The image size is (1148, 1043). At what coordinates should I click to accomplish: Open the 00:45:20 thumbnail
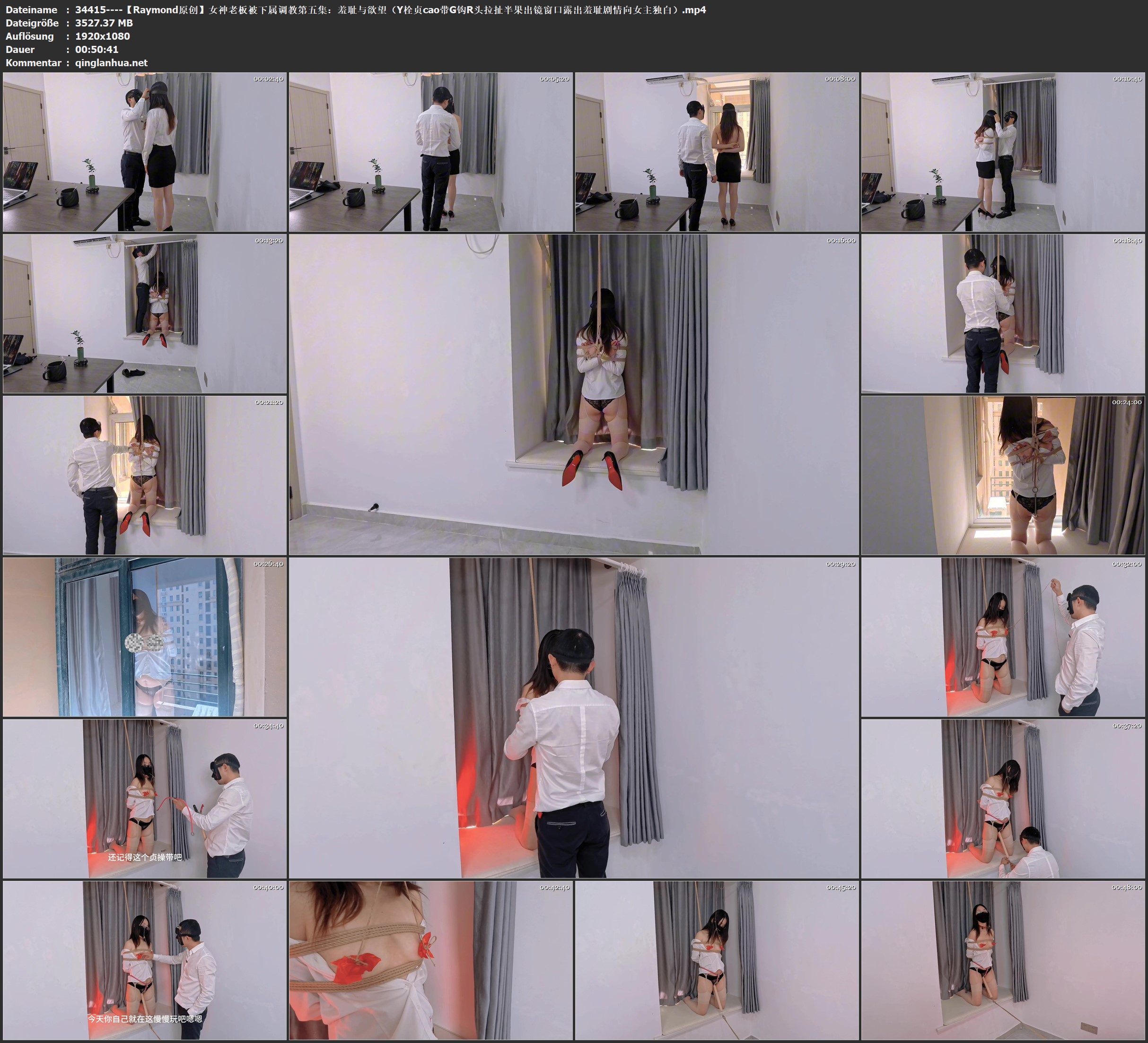(x=716, y=960)
